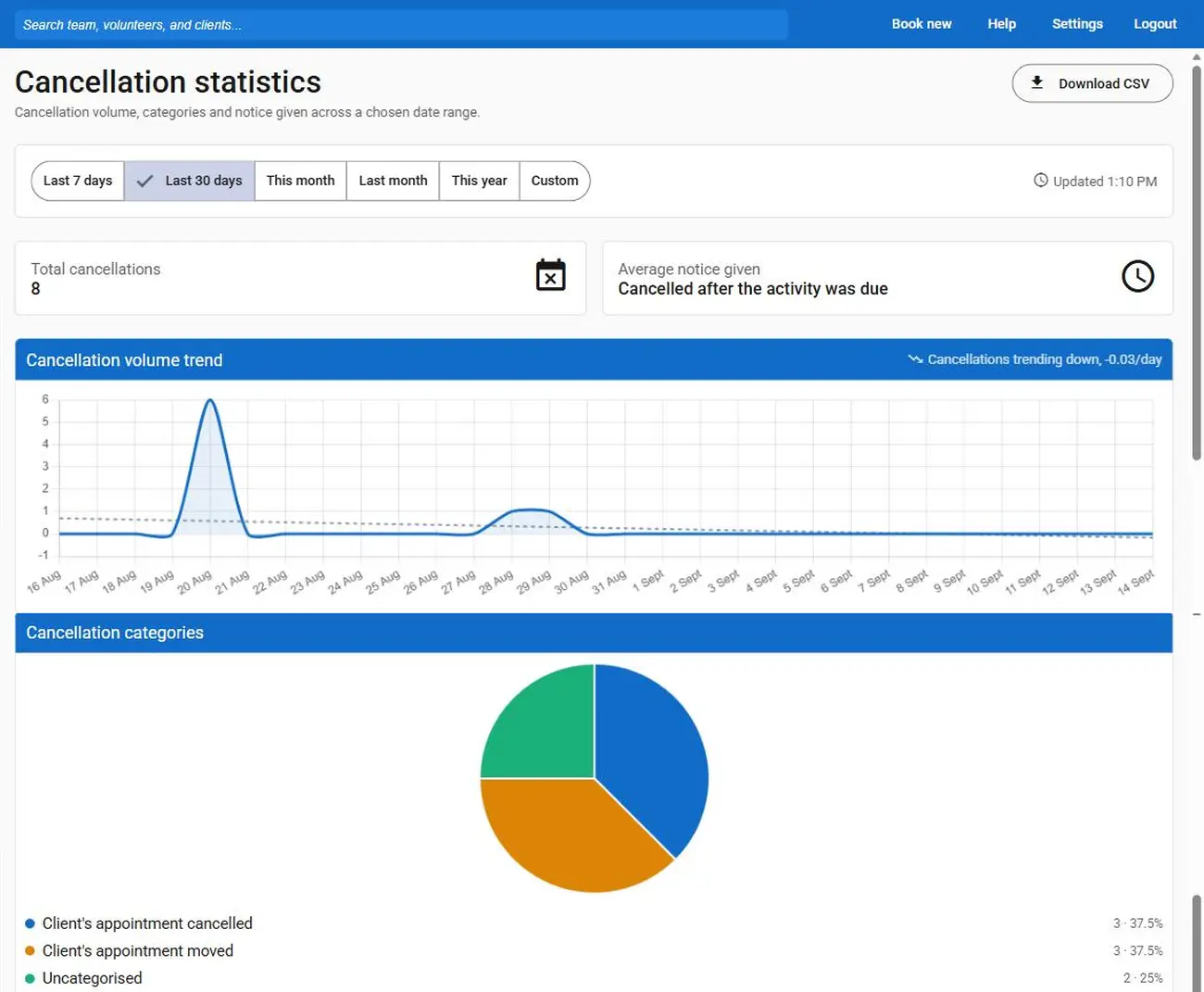Open the Book new menu item
The width and height of the screenshot is (1204, 992).
(x=922, y=24)
